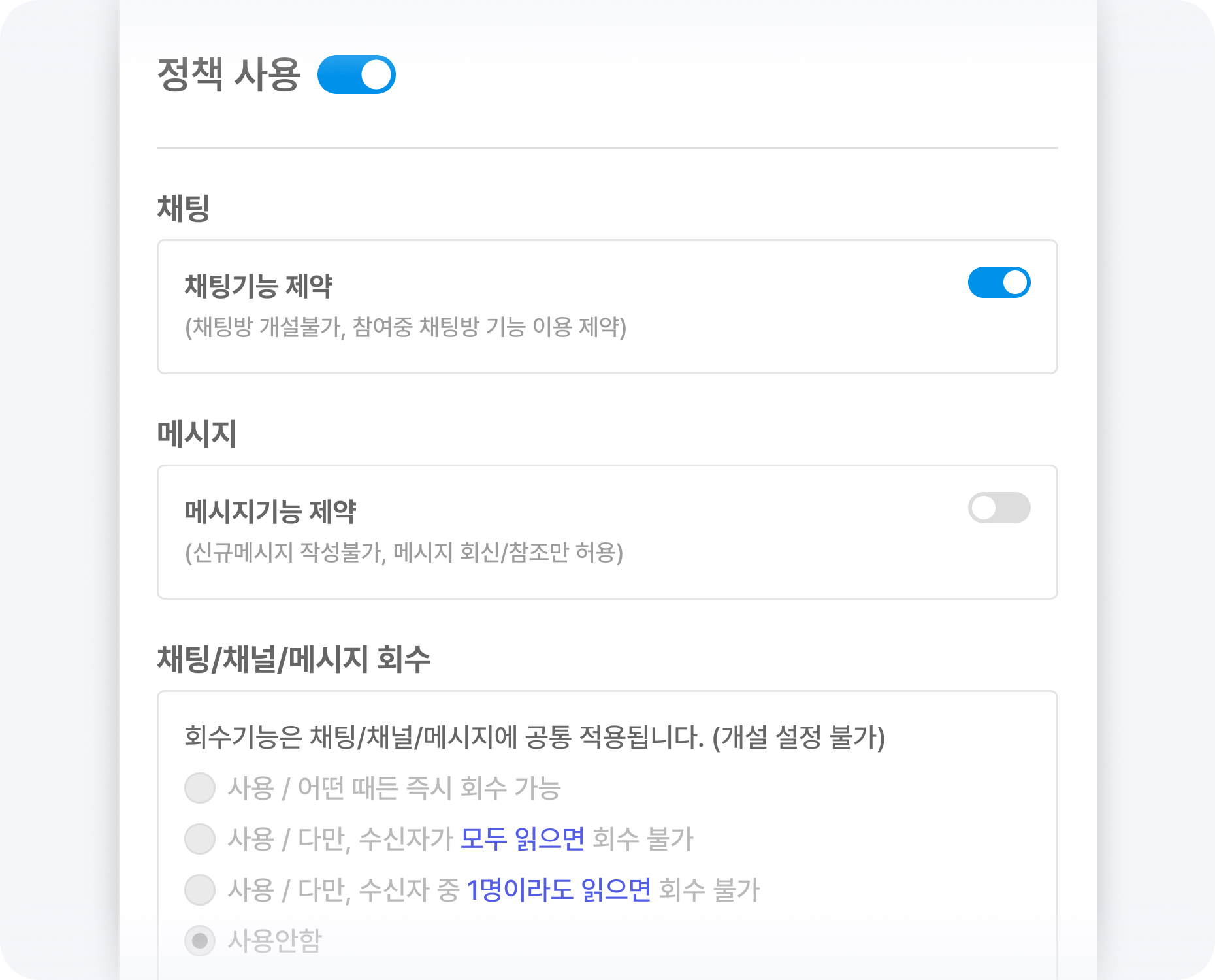
Task: Click the blue 1명이라도 읽으면 text
Action: [559, 890]
